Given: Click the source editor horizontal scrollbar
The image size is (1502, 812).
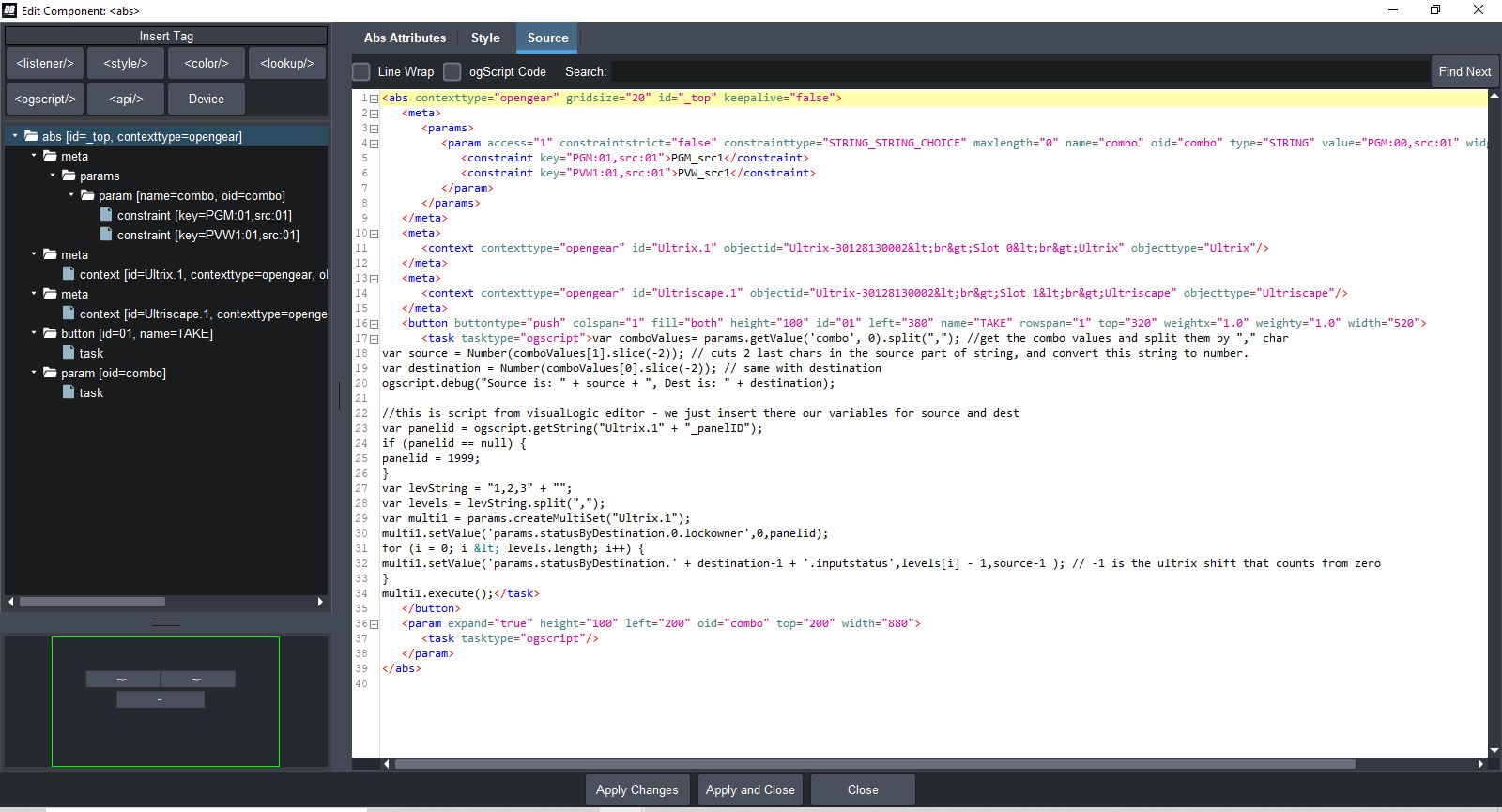Looking at the screenshot, I should point(873,764).
